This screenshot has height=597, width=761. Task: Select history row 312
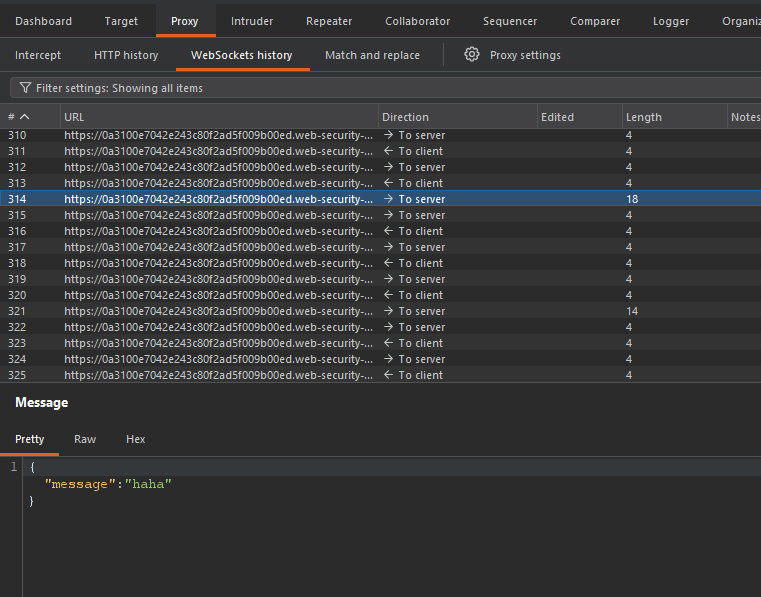[380, 167]
